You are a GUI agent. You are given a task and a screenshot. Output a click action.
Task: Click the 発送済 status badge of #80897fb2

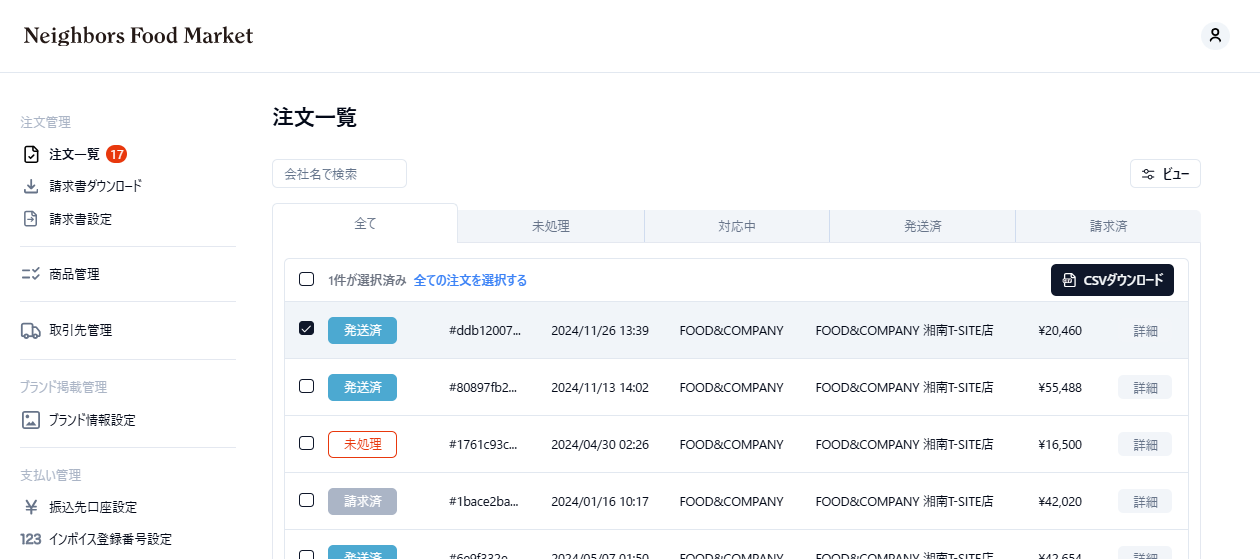click(362, 387)
